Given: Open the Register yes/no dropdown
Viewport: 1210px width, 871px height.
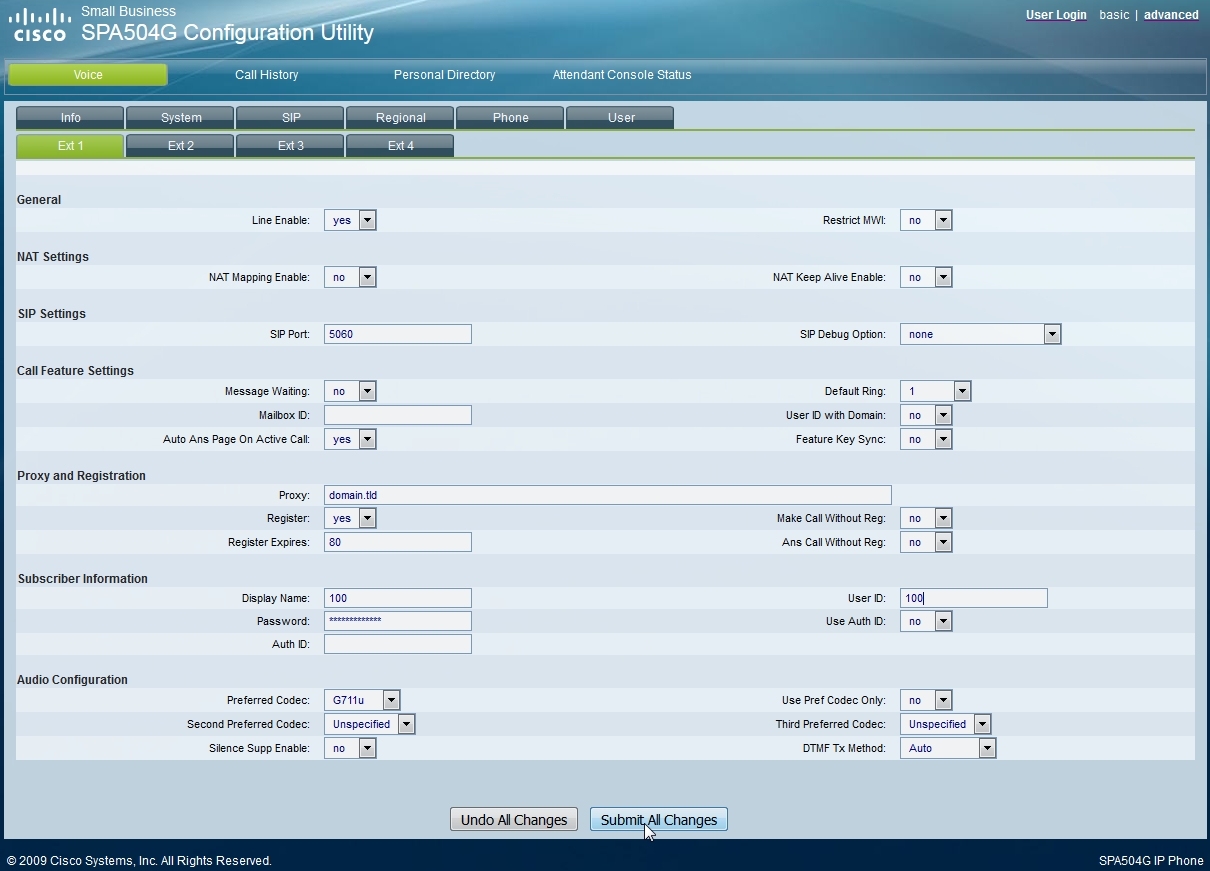Looking at the screenshot, I should (350, 518).
